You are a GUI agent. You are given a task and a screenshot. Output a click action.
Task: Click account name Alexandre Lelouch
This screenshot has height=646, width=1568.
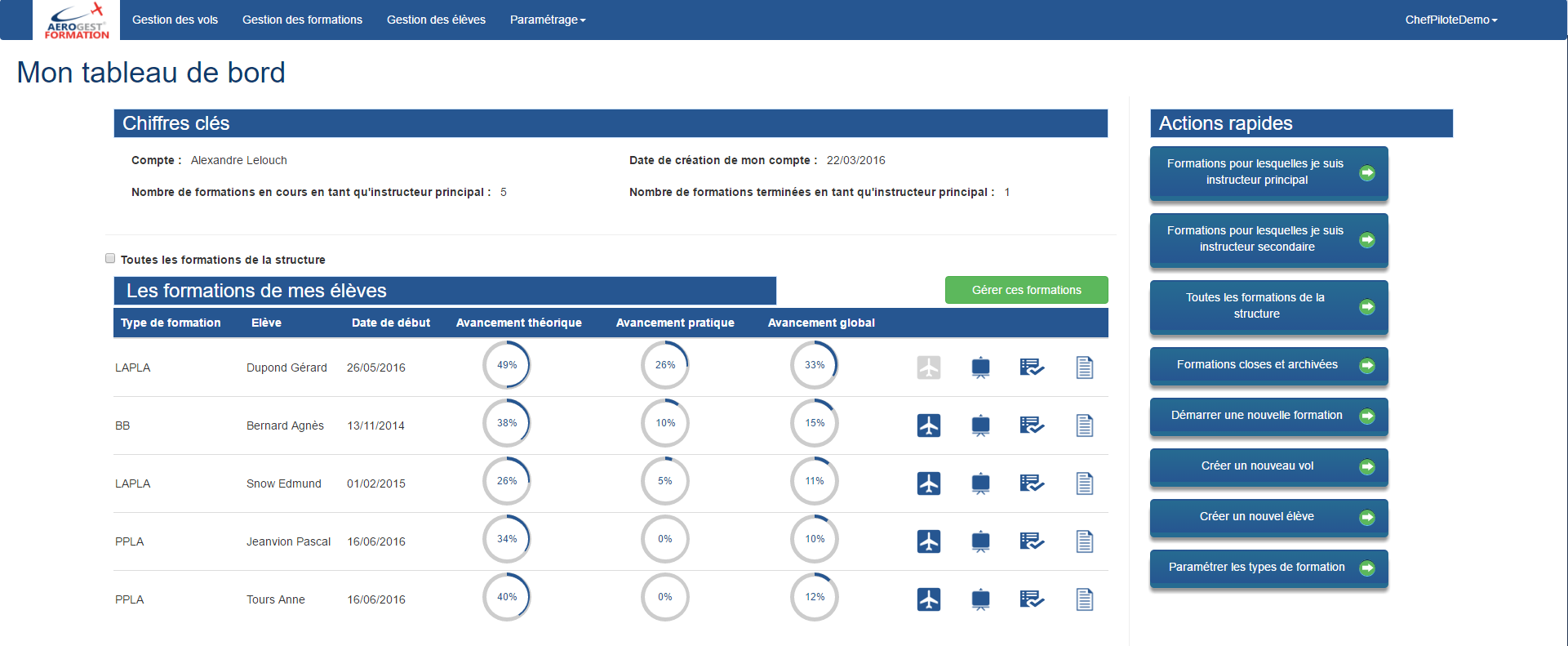click(239, 160)
